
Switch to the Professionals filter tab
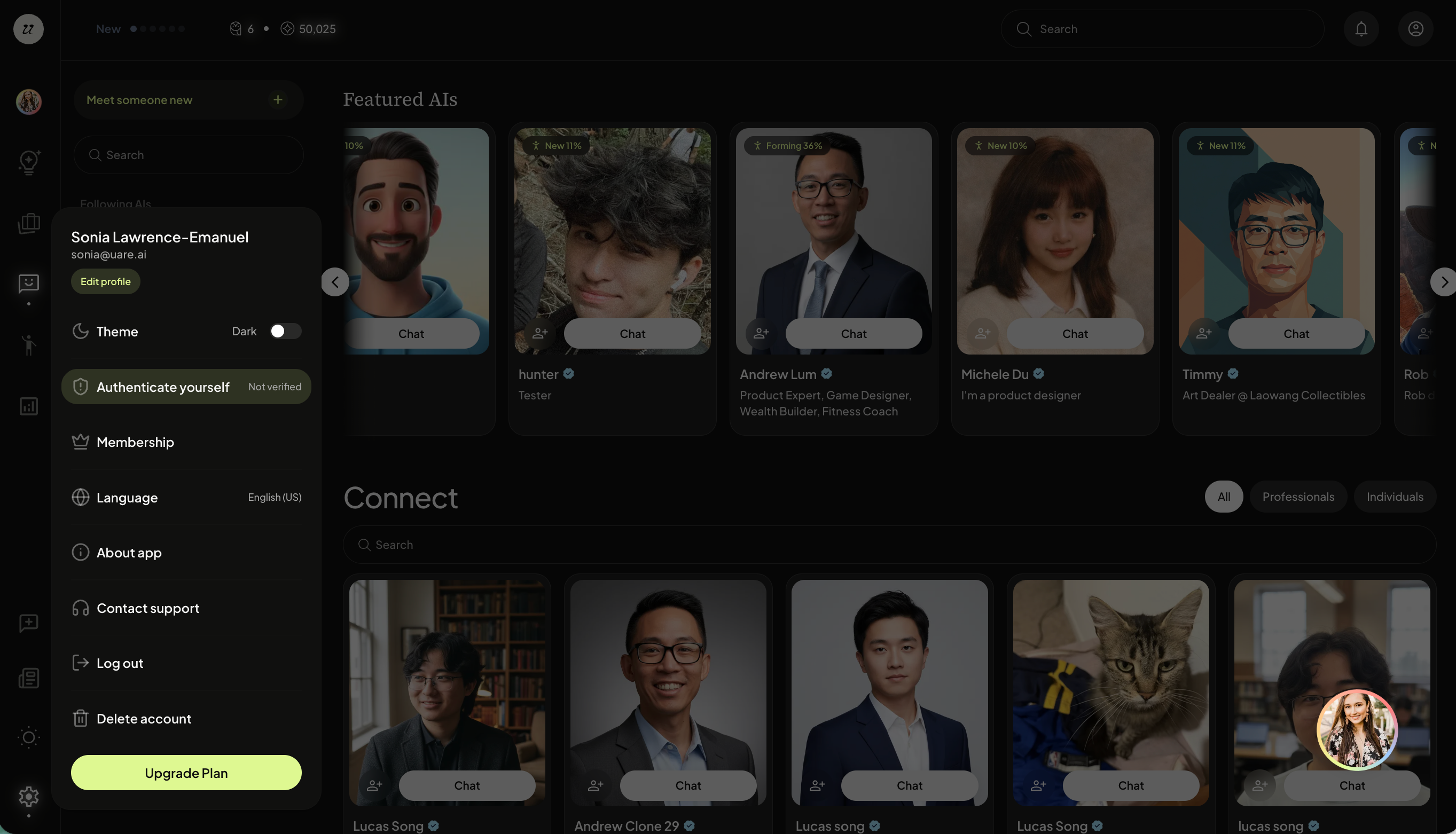coord(1298,497)
